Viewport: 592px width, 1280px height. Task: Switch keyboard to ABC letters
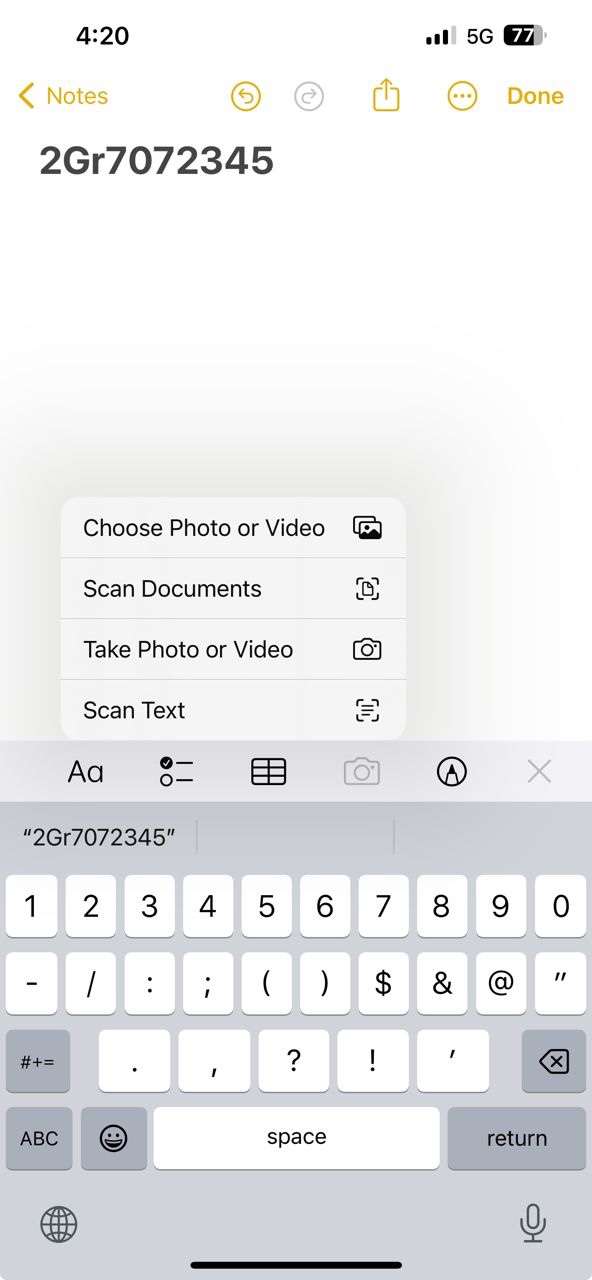39,1138
